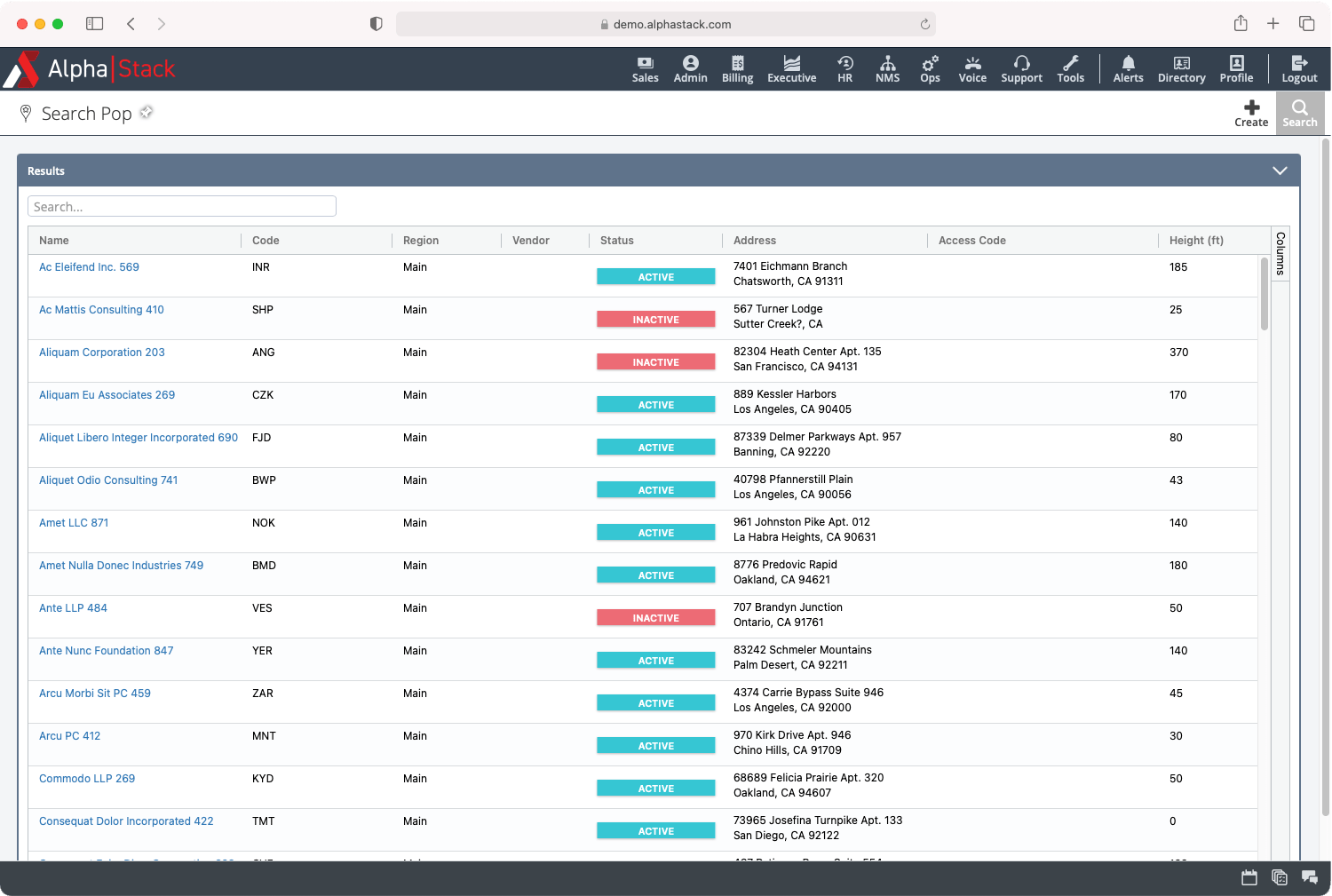Sort by Height (ft) column header

coord(1196,241)
